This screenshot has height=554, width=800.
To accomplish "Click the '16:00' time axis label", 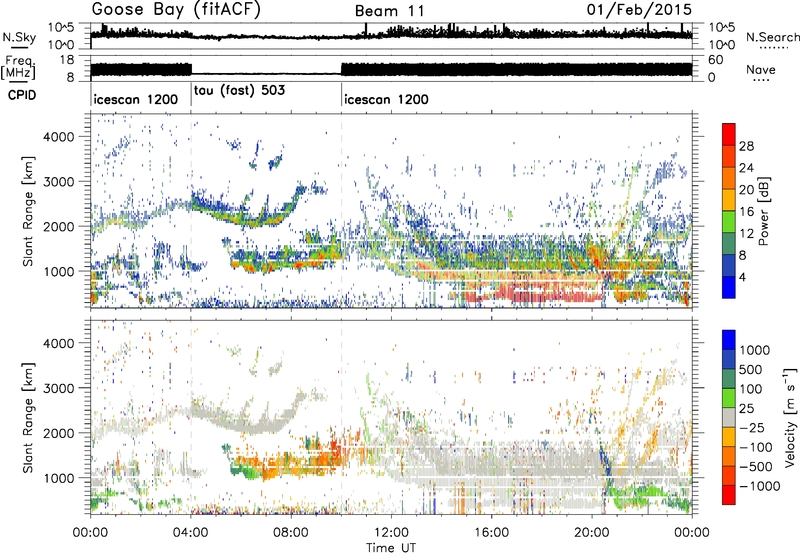I will click(491, 533).
